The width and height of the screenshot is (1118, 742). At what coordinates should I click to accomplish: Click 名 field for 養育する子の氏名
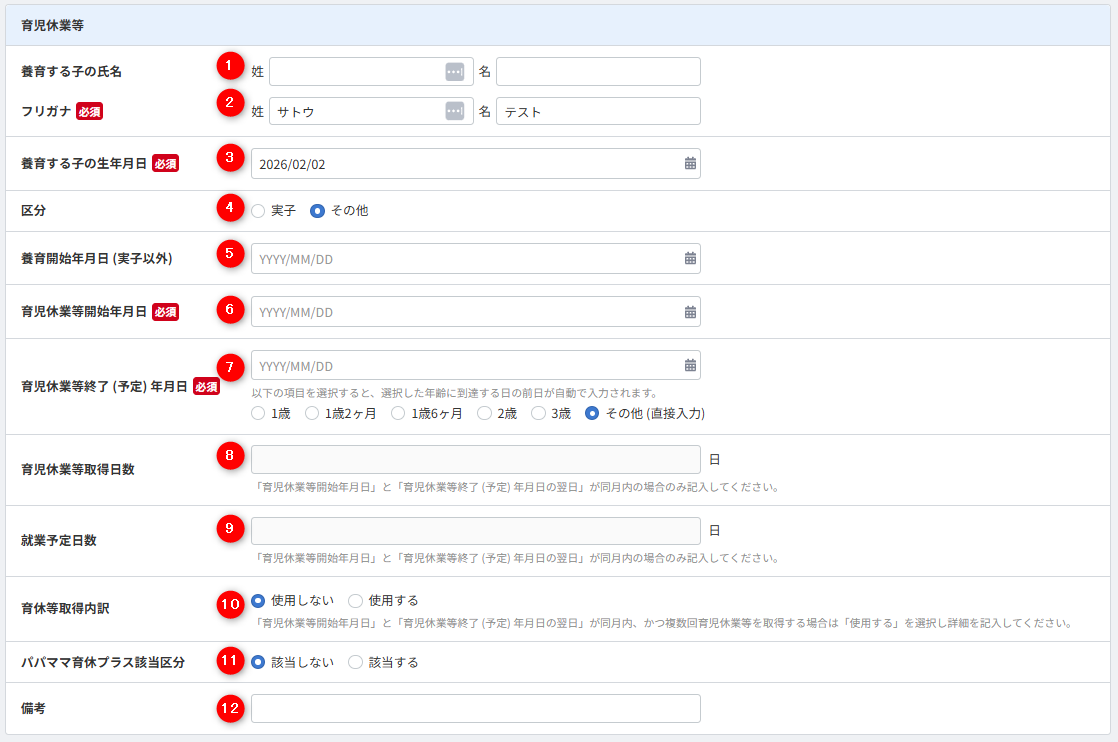(598, 72)
